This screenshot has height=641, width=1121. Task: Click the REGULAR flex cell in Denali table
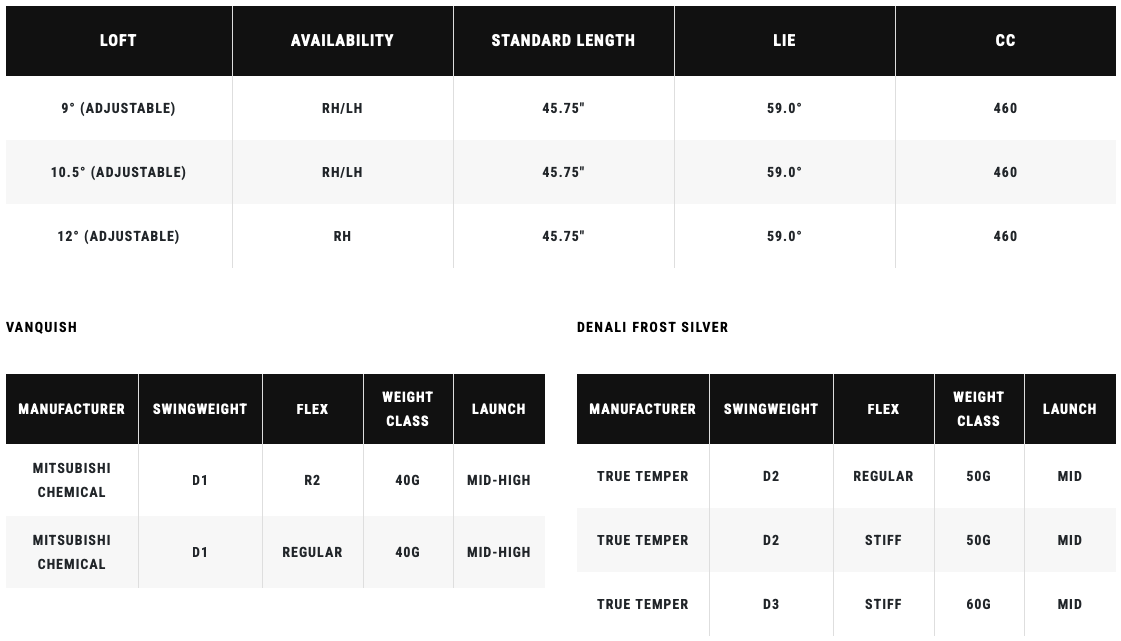(883, 477)
